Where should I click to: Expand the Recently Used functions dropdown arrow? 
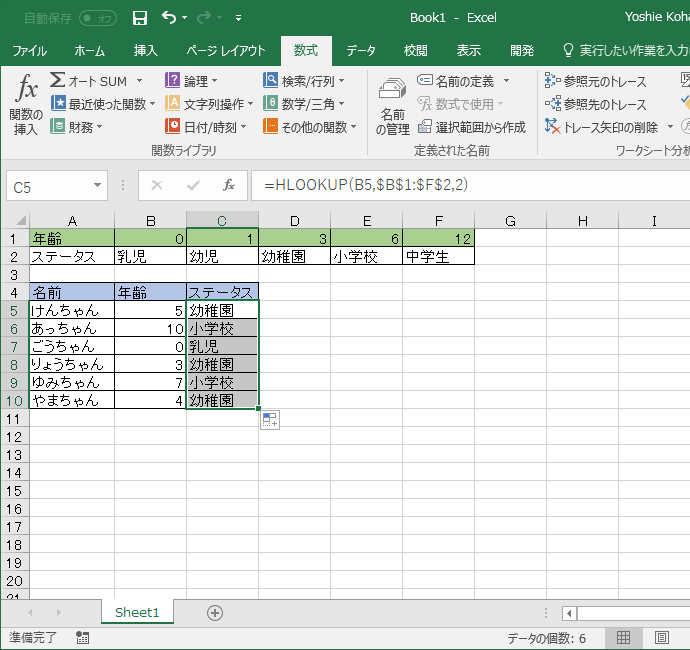coord(152,104)
